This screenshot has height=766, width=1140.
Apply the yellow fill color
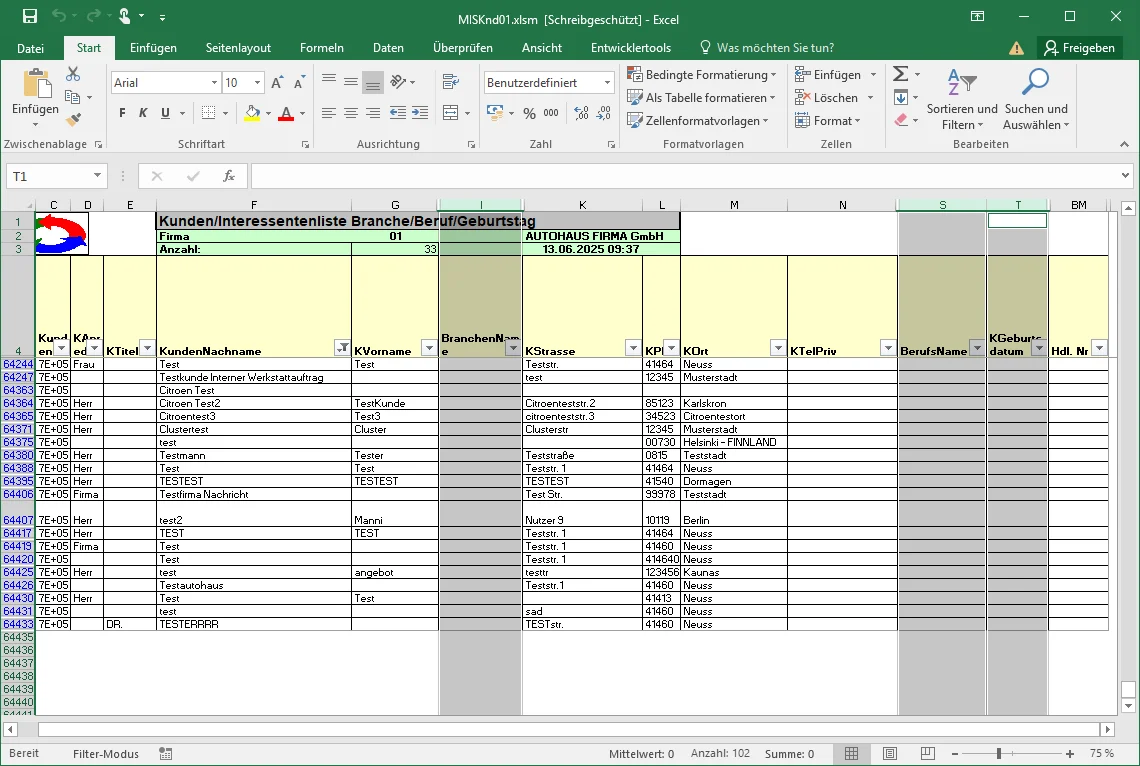click(x=252, y=113)
